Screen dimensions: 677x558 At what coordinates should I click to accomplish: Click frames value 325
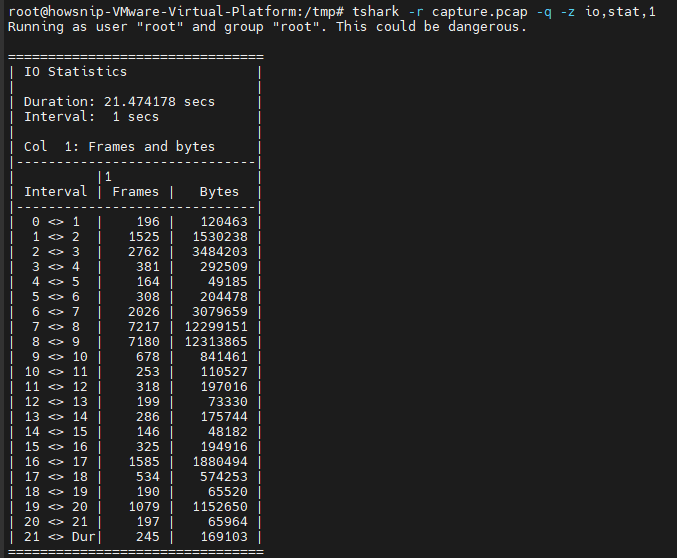pyautogui.click(x=148, y=447)
